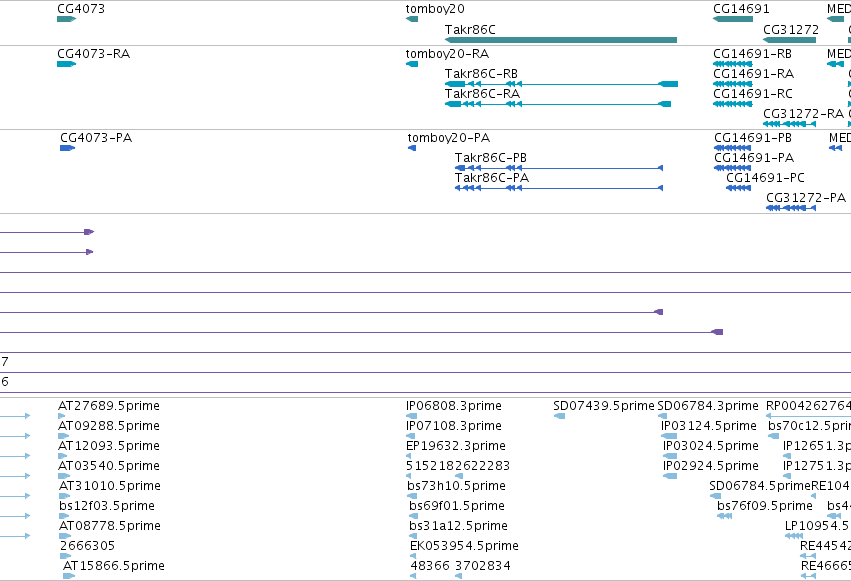Click the AT31010.5prime label

click(x=110, y=486)
